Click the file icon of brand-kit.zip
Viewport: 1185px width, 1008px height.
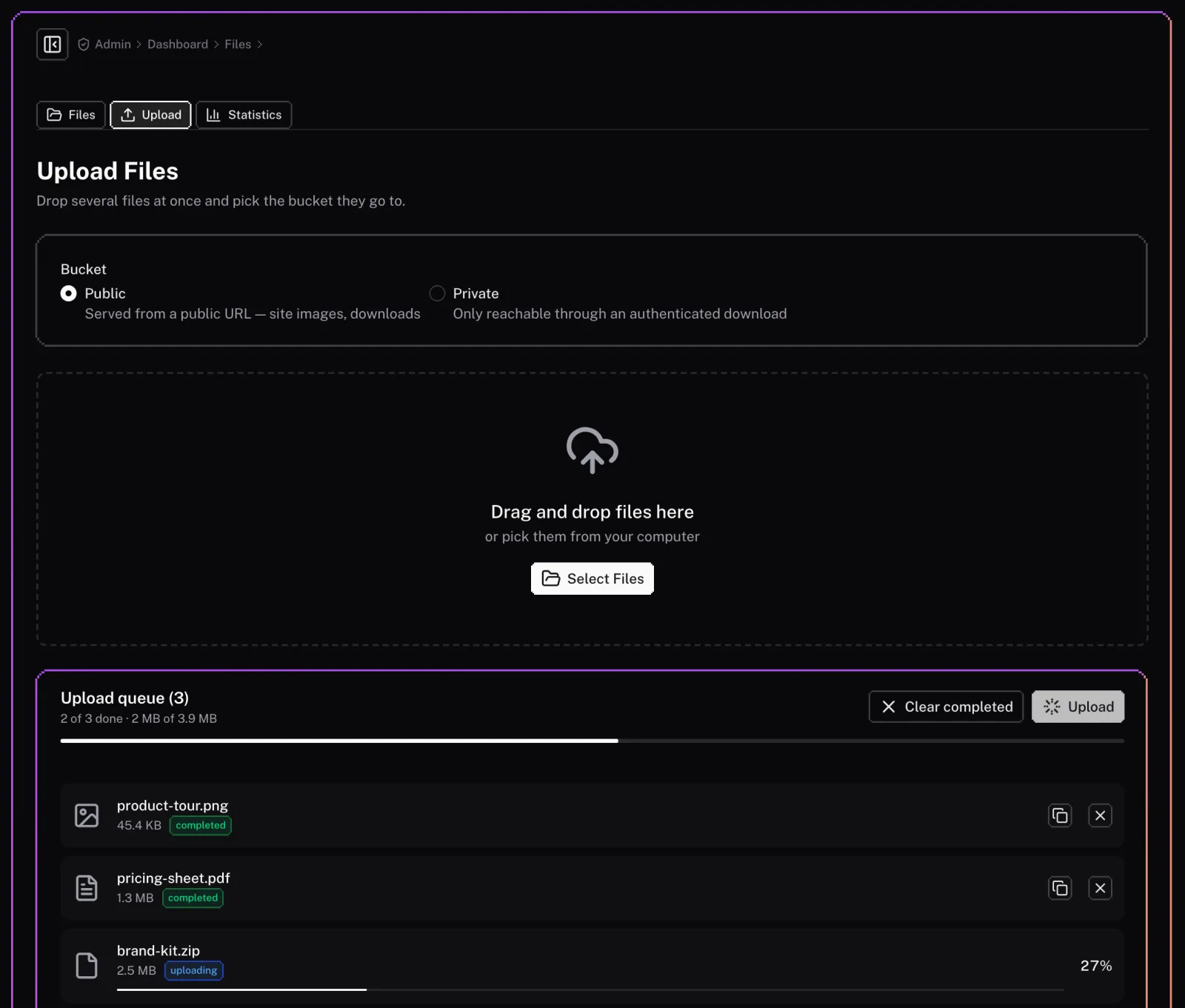click(x=87, y=965)
